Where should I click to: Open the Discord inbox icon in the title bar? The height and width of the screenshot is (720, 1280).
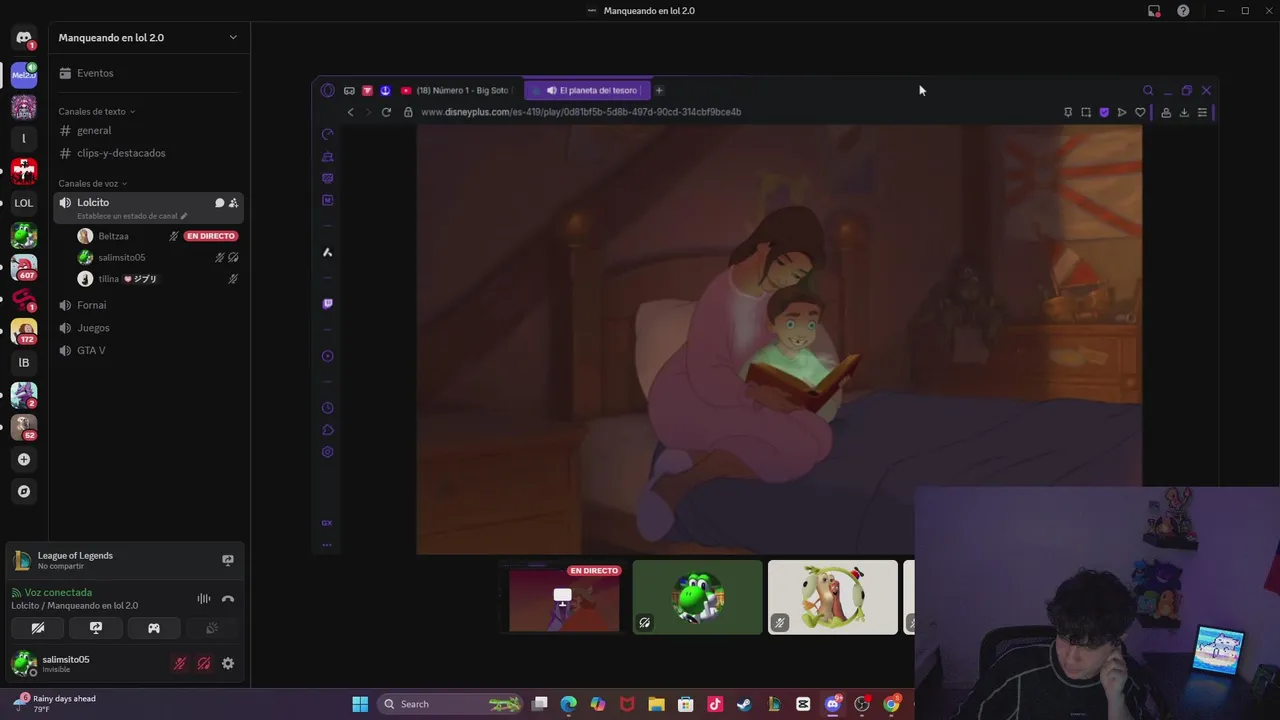click(x=1154, y=11)
